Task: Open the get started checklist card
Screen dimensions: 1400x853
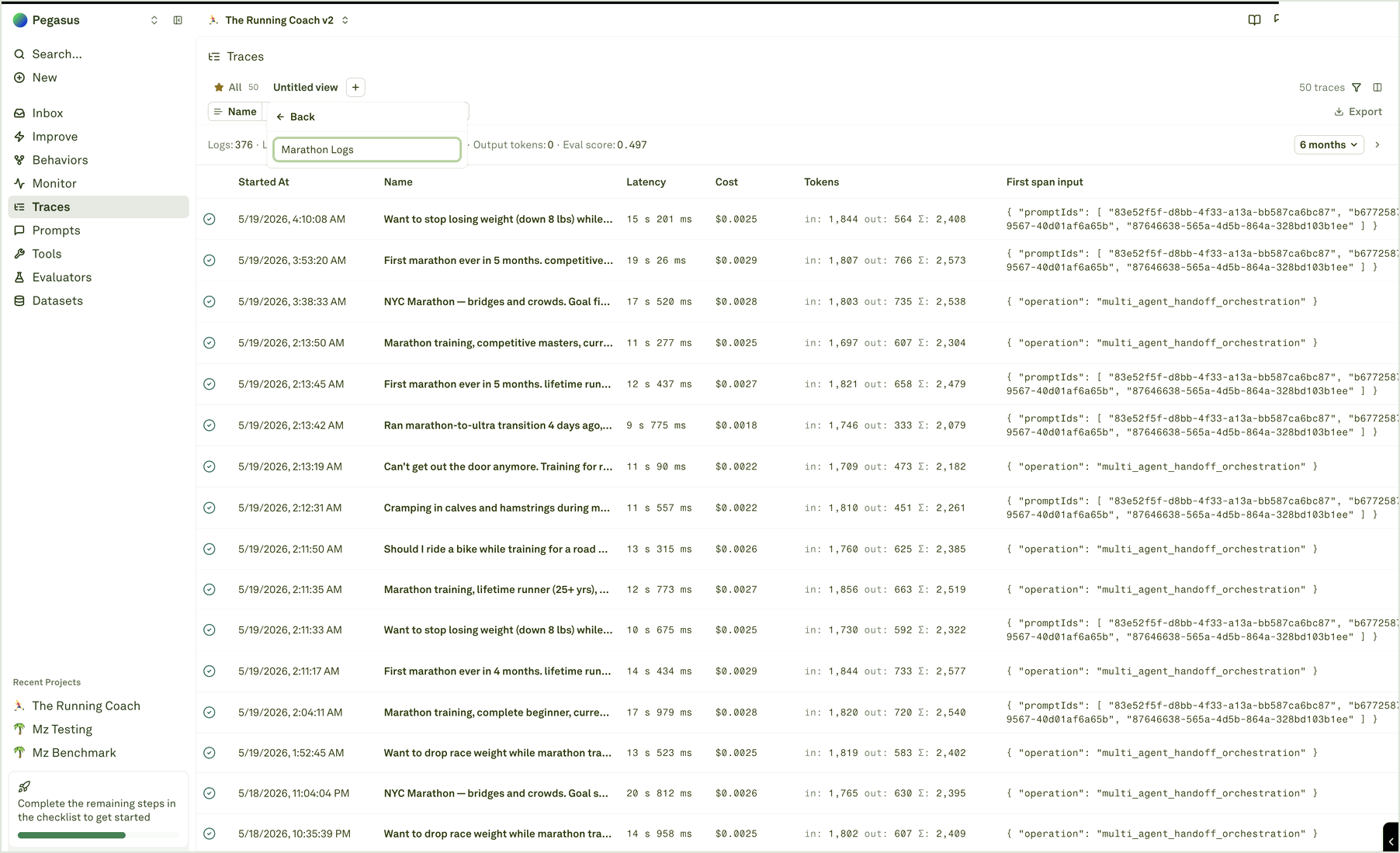Action: pos(99,810)
